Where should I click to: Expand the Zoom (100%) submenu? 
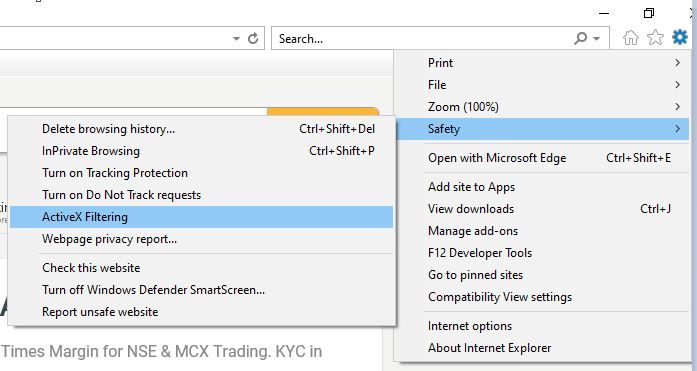coord(542,107)
